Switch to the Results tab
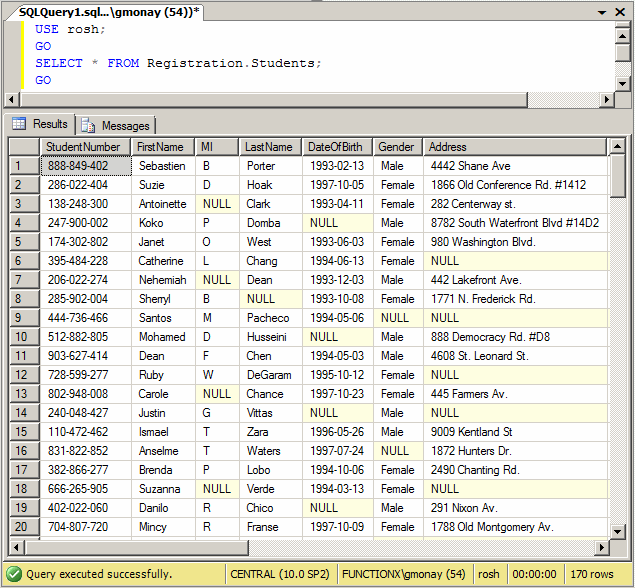635x588 pixels. point(39,124)
